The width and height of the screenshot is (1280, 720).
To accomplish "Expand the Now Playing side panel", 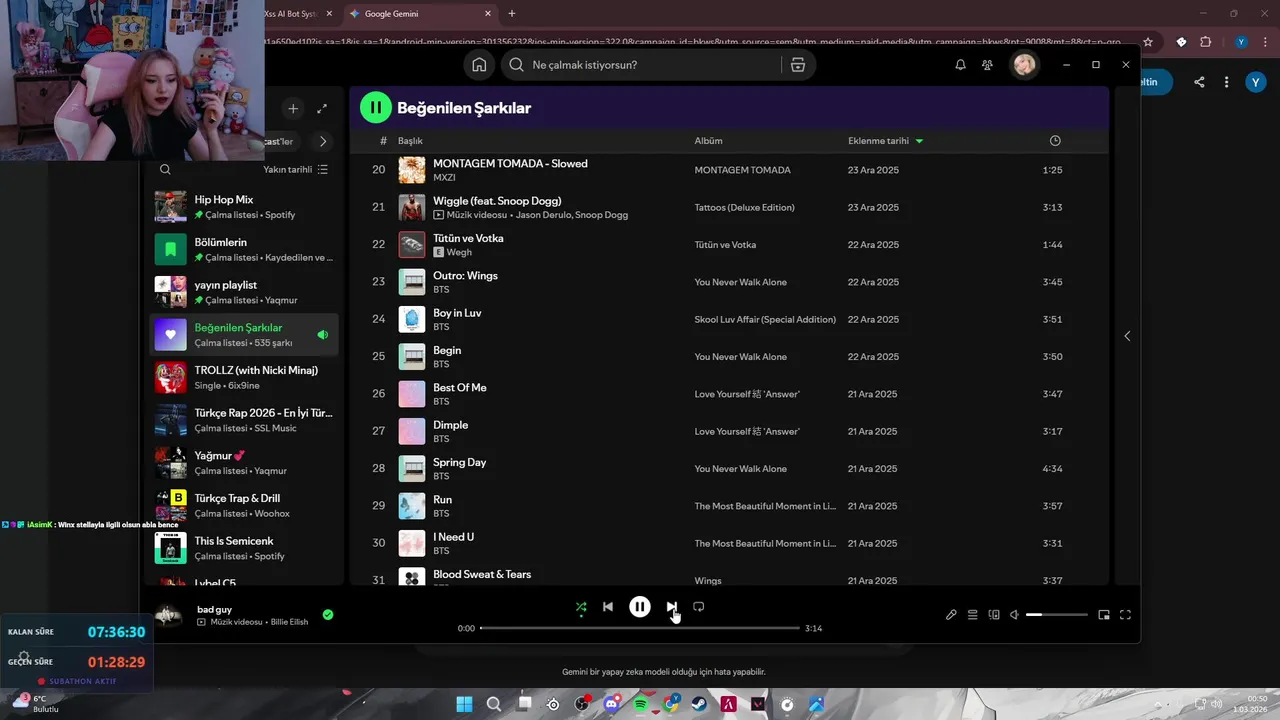I will coord(1127,336).
